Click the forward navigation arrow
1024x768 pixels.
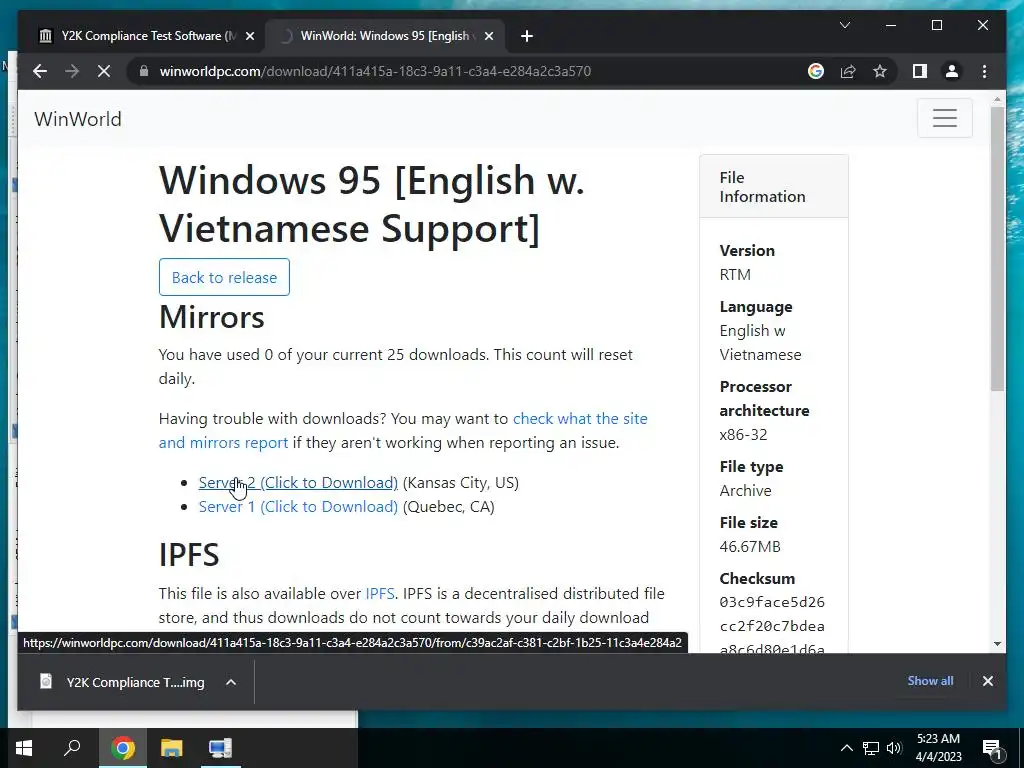click(72, 71)
